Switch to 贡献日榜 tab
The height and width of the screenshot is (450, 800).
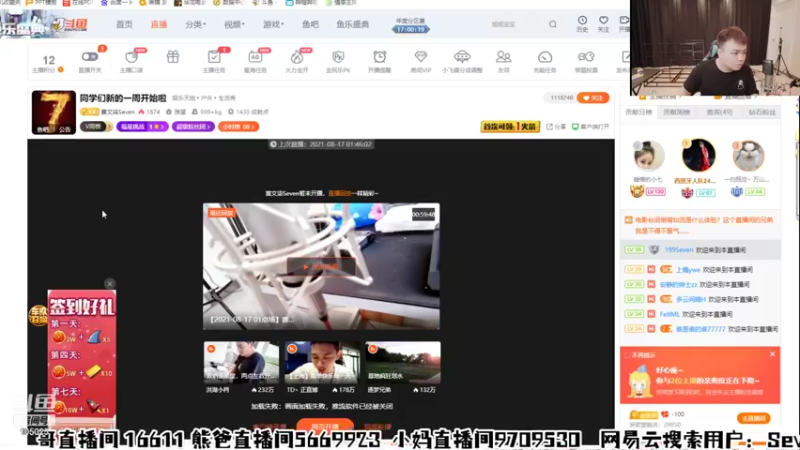639,112
